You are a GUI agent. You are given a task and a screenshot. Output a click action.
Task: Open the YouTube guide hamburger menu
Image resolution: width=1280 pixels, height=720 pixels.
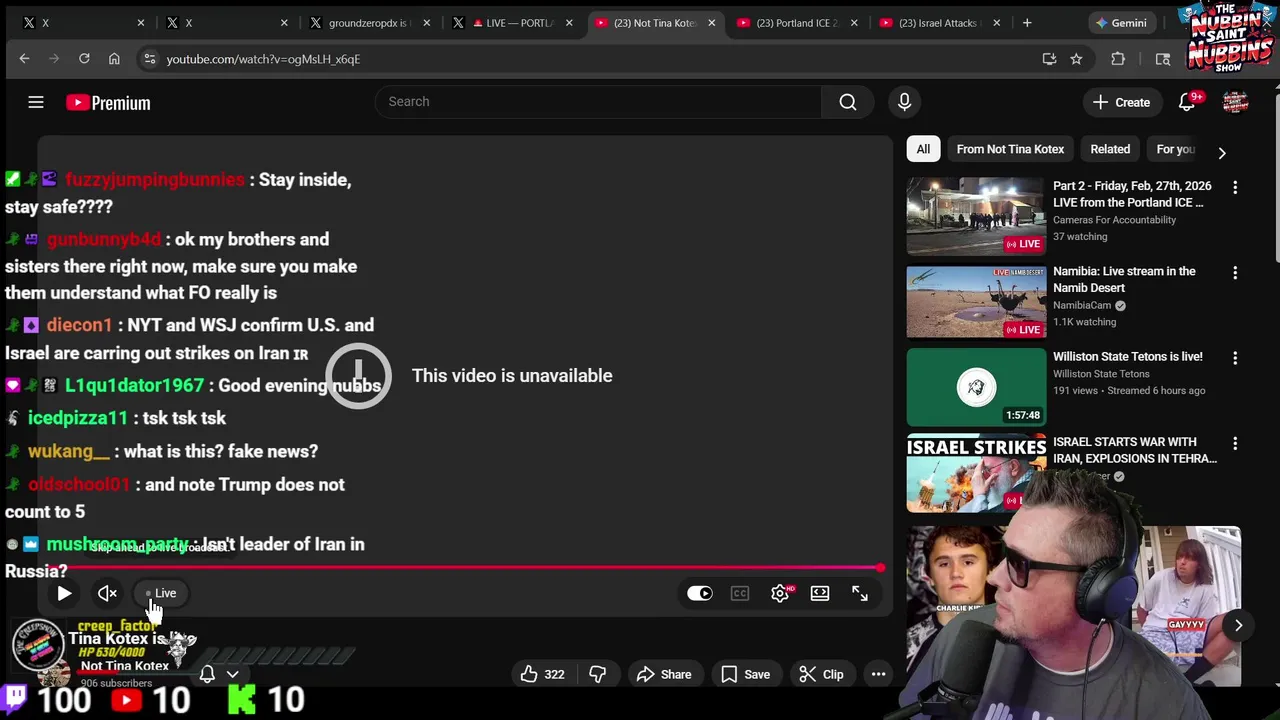click(x=36, y=102)
